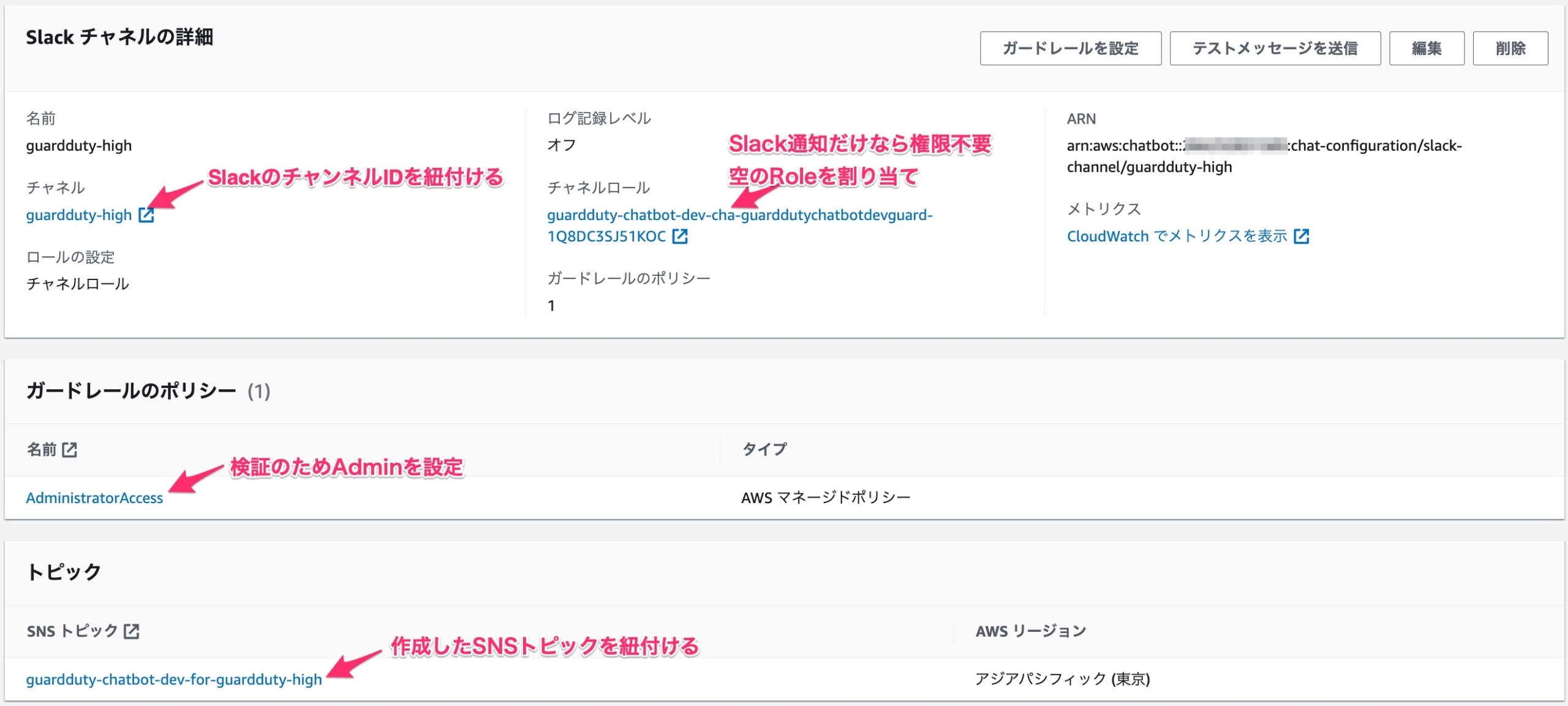Click the name value guardduty-high under 名前

pos(79,145)
